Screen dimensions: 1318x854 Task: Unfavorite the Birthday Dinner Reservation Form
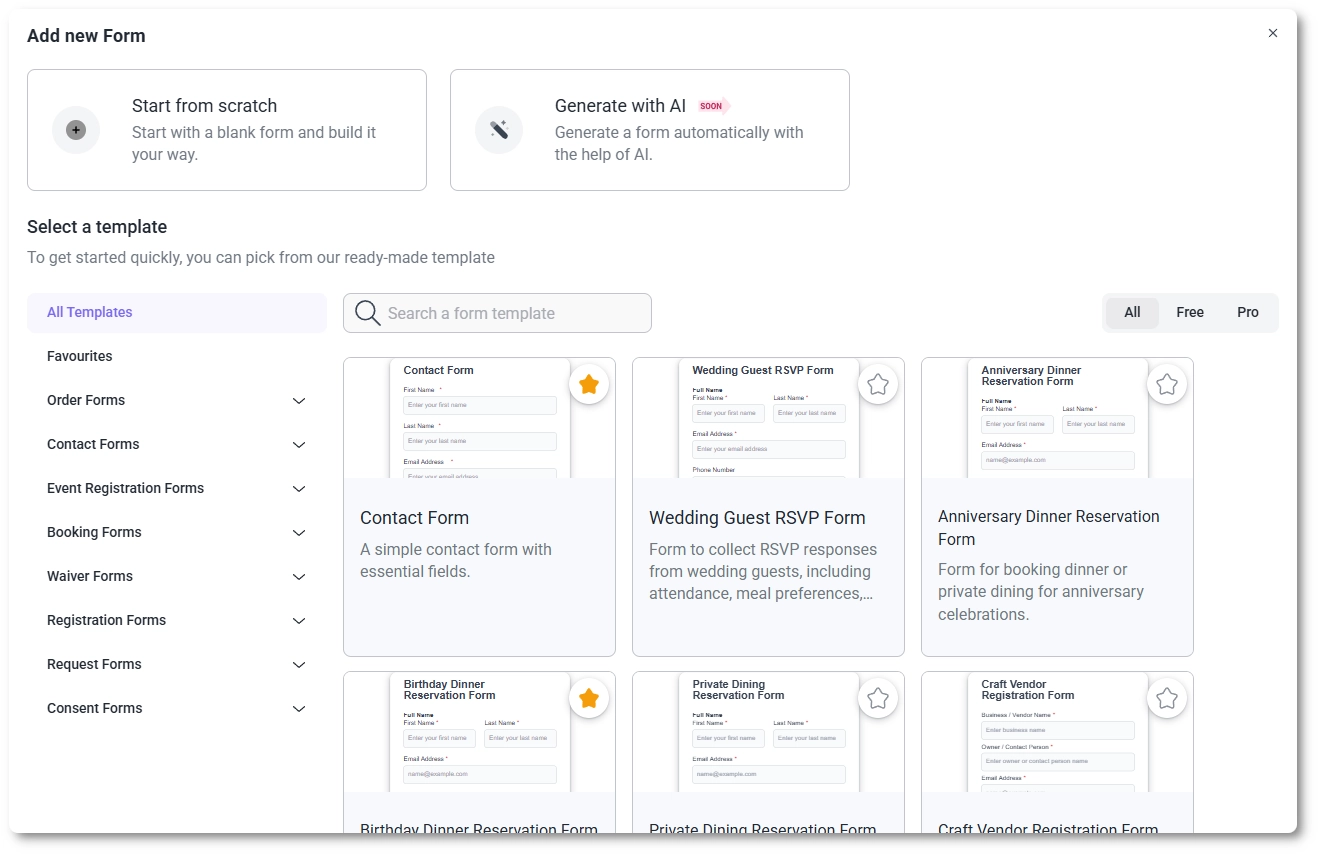(589, 698)
